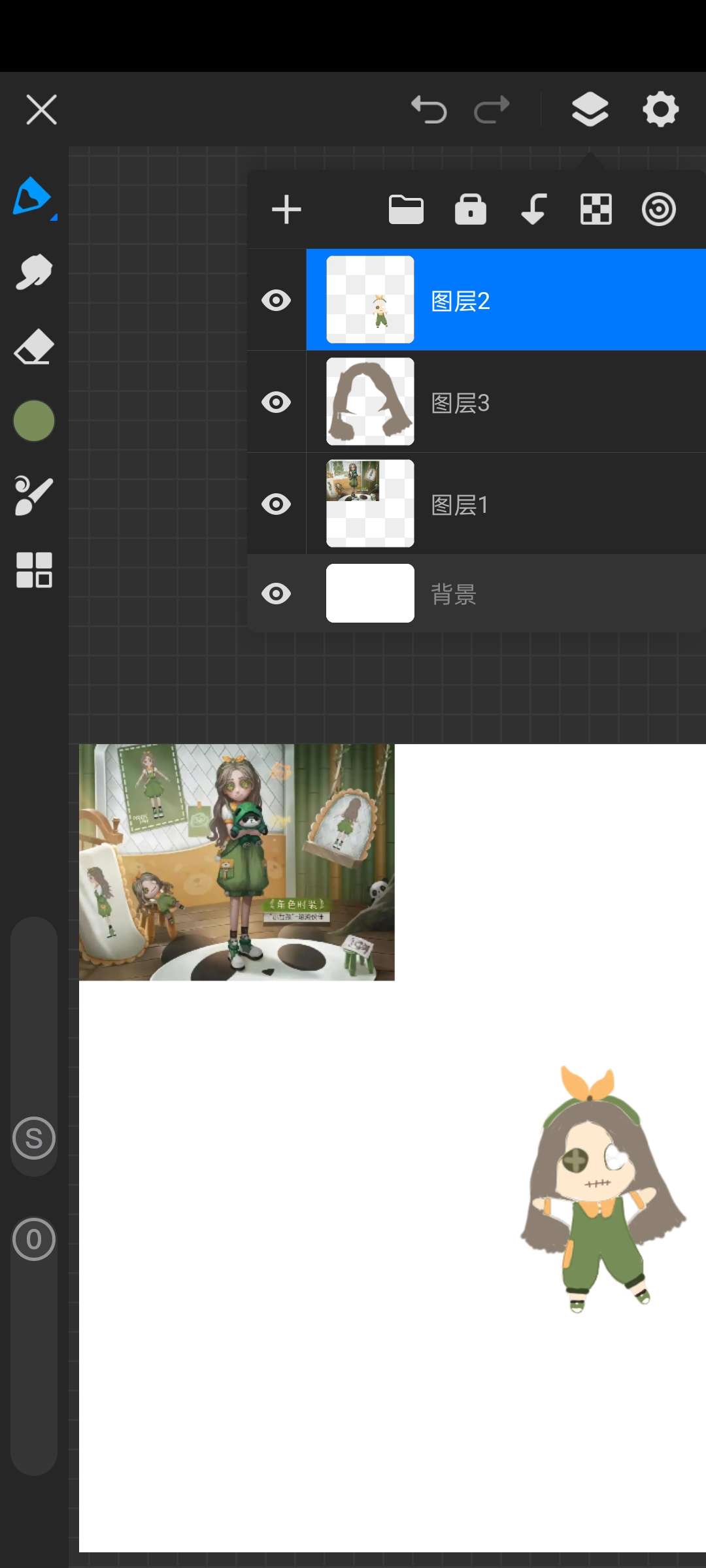This screenshot has height=1568, width=706.
Task: Add a new layer with plus icon
Action: tap(286, 210)
